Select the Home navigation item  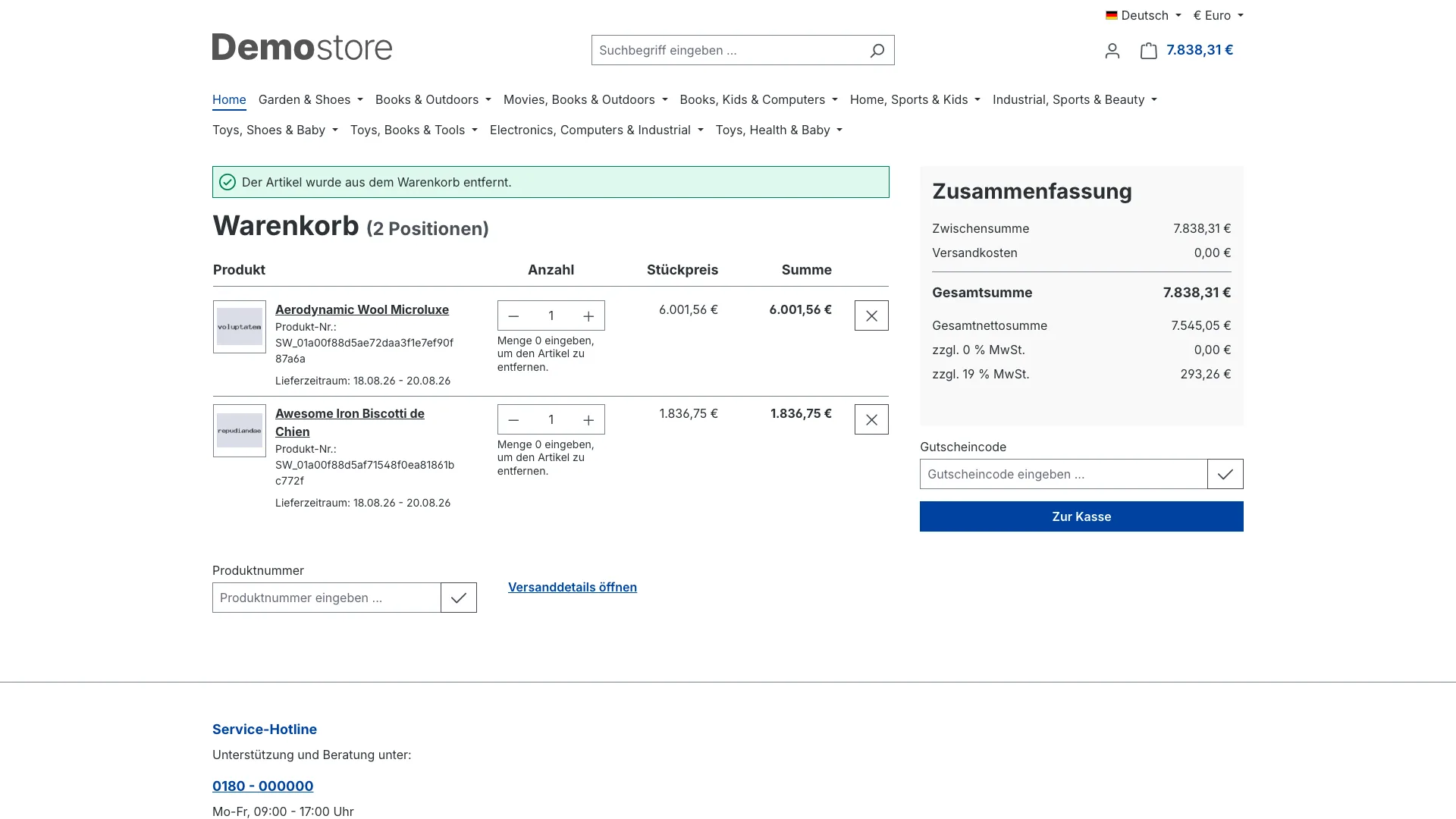pyautogui.click(x=229, y=99)
